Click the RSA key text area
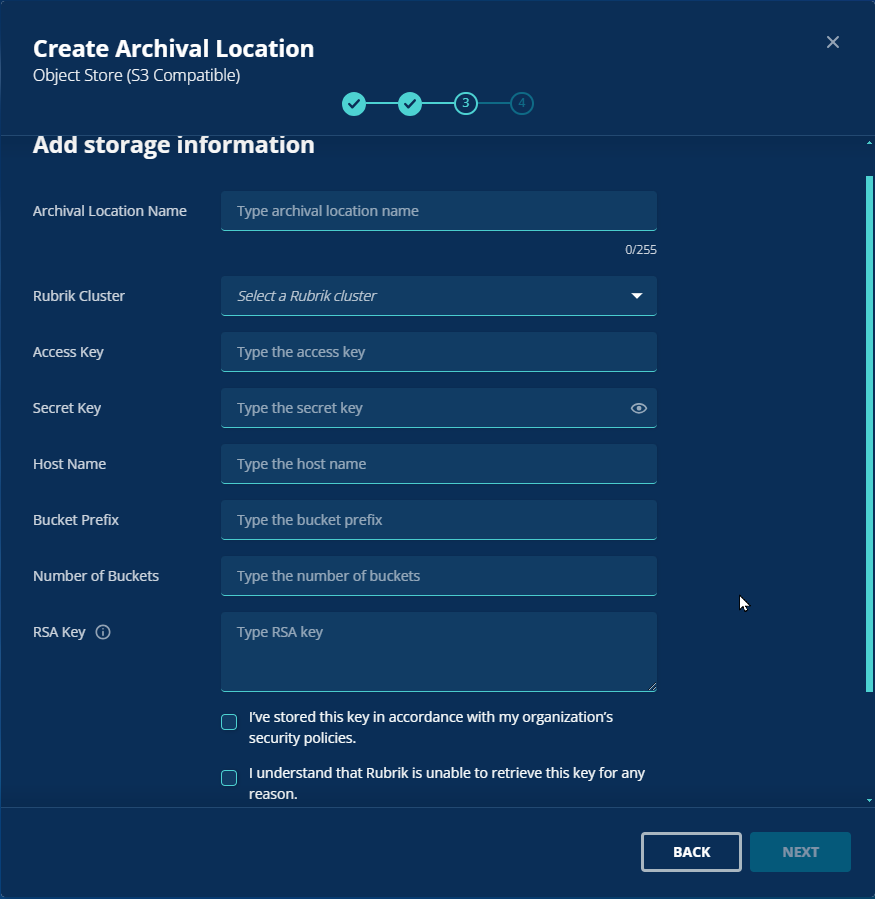875x899 pixels. point(439,652)
